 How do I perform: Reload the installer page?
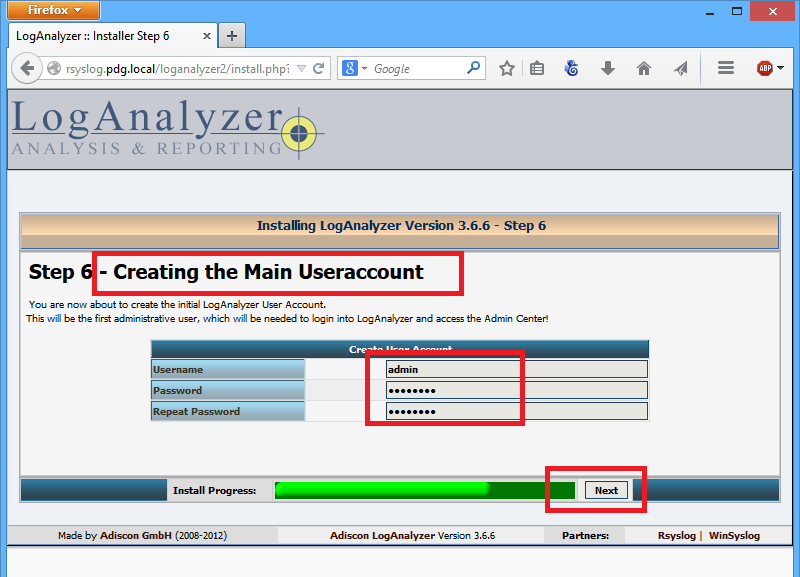click(x=319, y=69)
